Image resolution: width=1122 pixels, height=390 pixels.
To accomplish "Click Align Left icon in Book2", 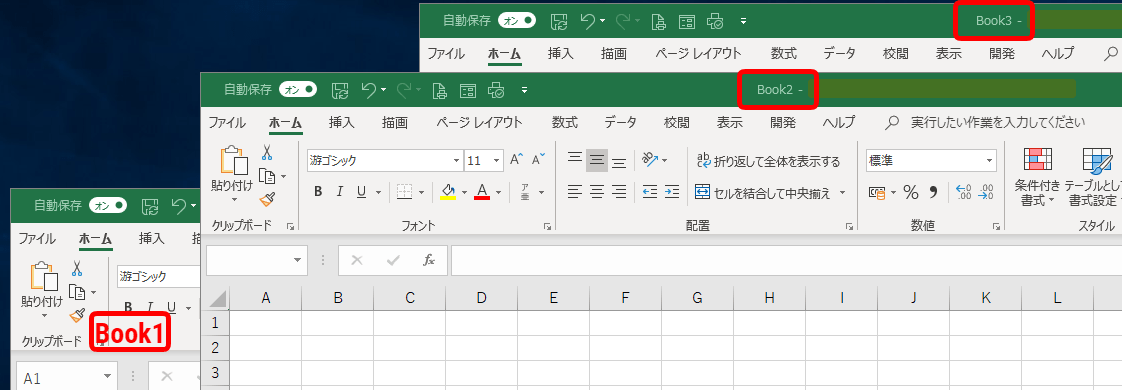I will (x=575, y=192).
